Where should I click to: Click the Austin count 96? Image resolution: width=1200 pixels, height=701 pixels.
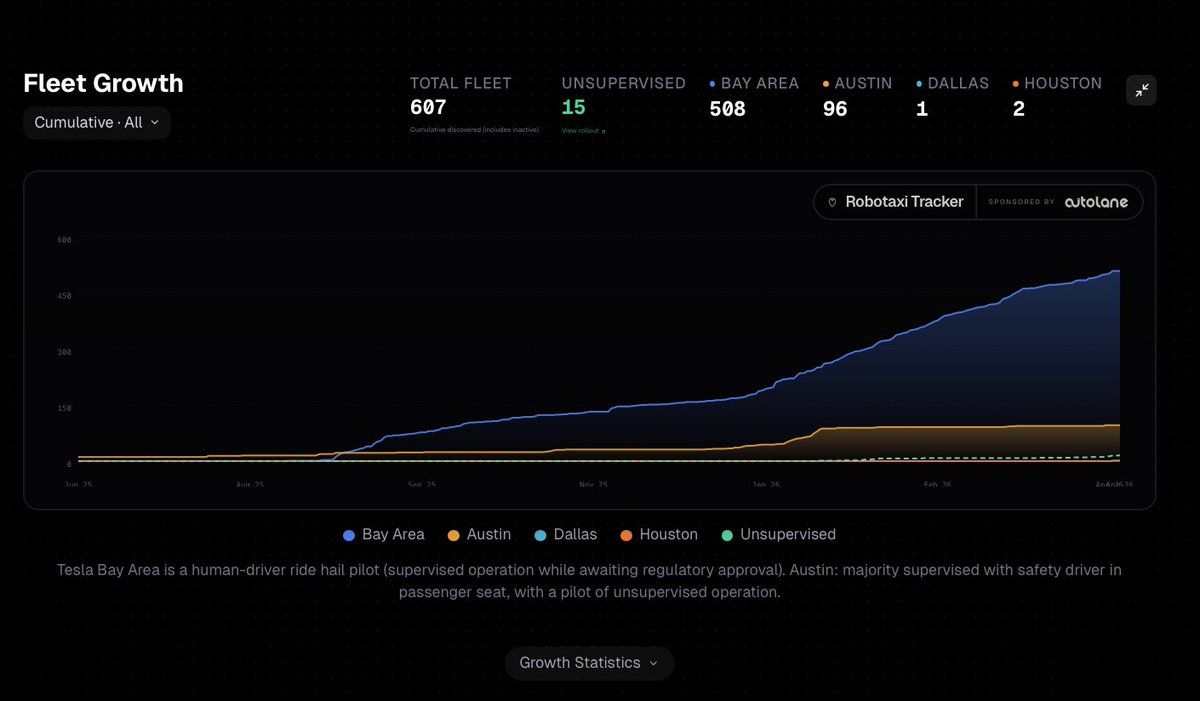pyautogui.click(x=835, y=109)
